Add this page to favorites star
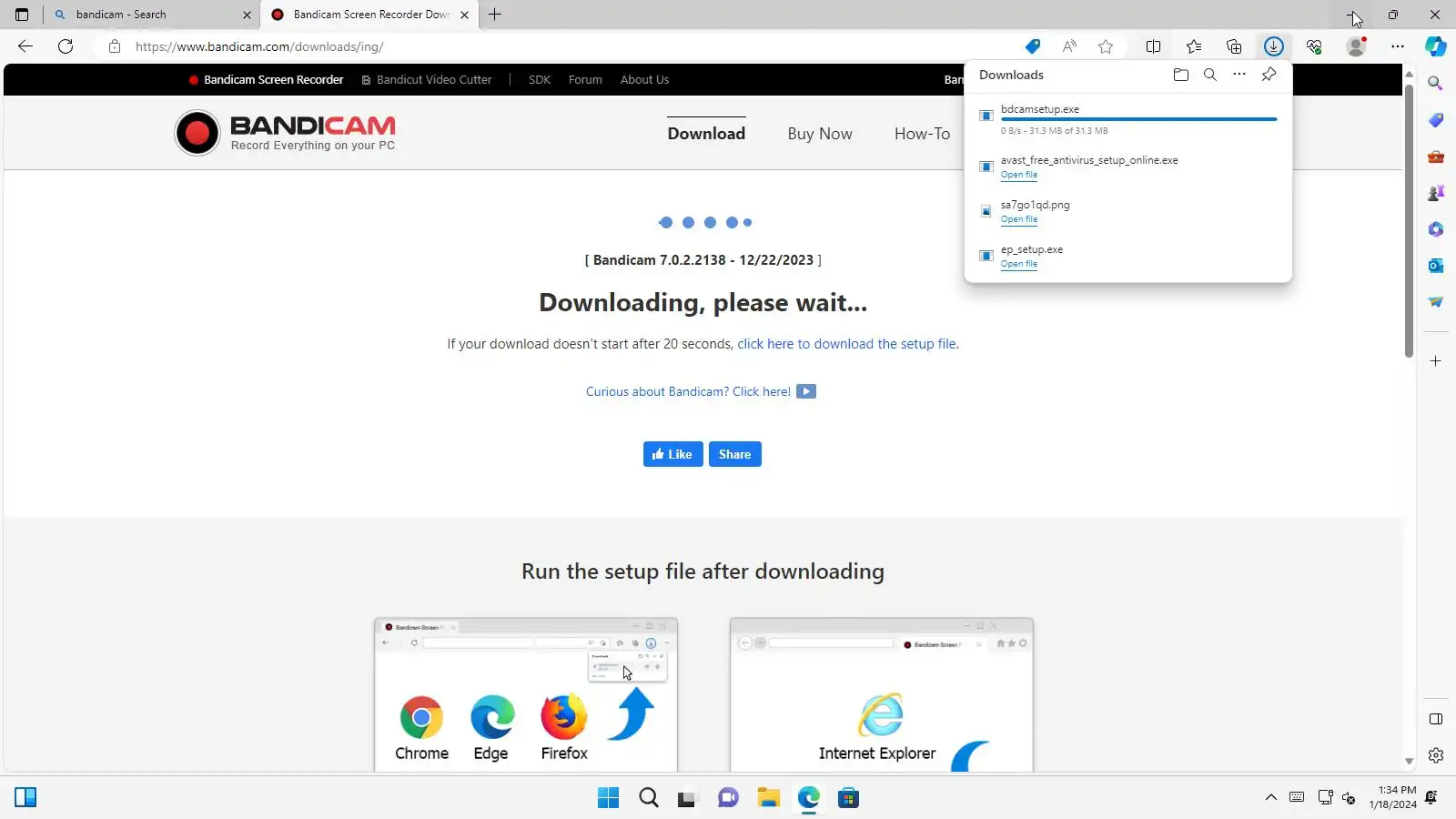The width and height of the screenshot is (1456, 819). point(1106,46)
